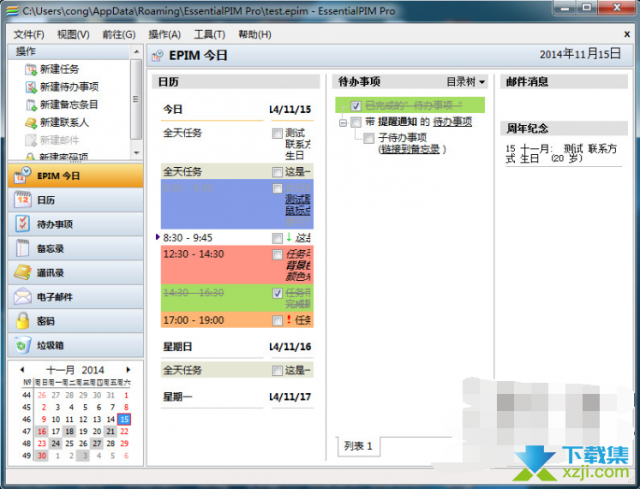Open the 目录树 view dropdown

pyautogui.click(x=466, y=82)
